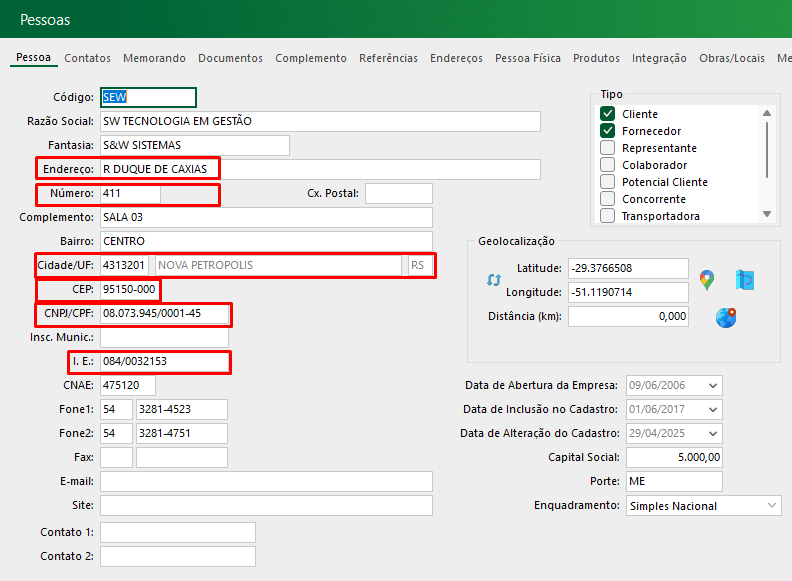792x581 pixels.
Task: Click the Bairro field CENTRO
Action: pyautogui.click(x=266, y=241)
